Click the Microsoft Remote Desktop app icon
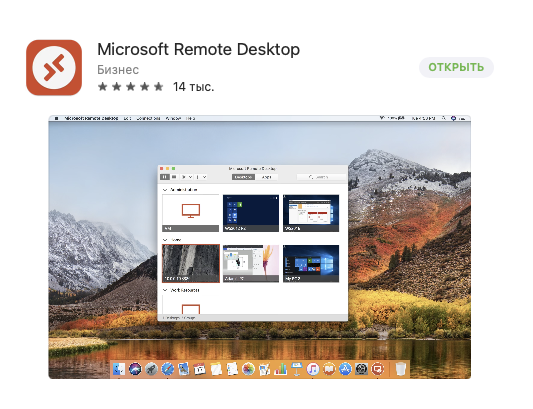 (x=54, y=67)
